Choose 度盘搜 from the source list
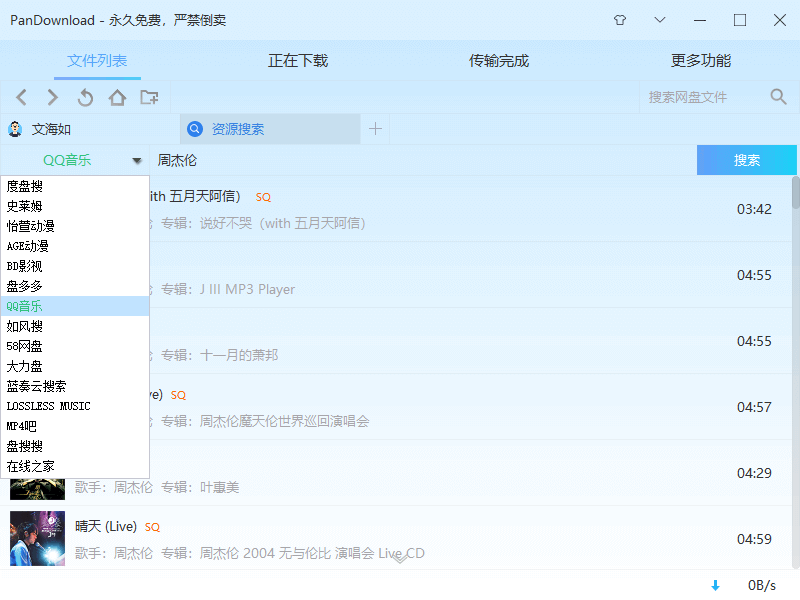 point(75,186)
